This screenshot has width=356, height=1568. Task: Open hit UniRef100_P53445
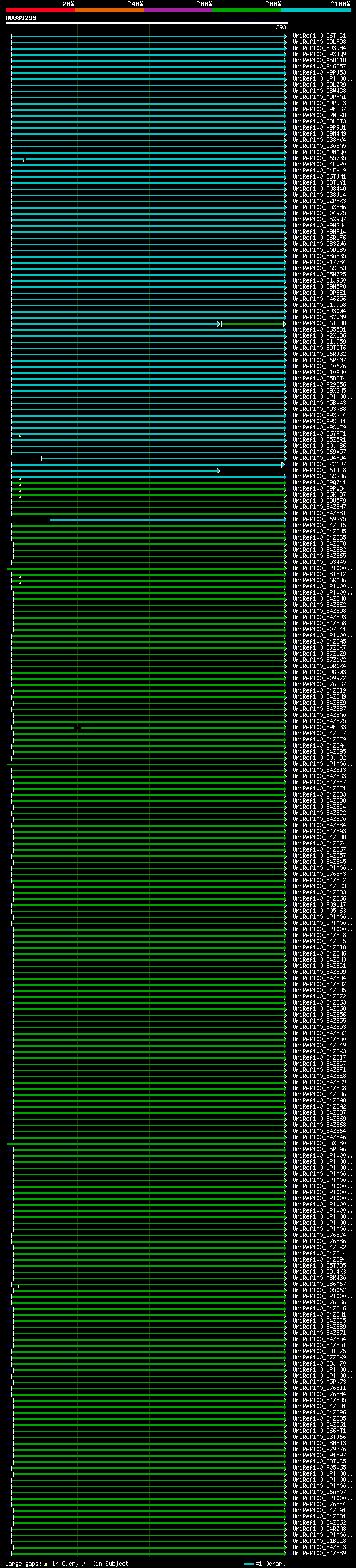319,562
